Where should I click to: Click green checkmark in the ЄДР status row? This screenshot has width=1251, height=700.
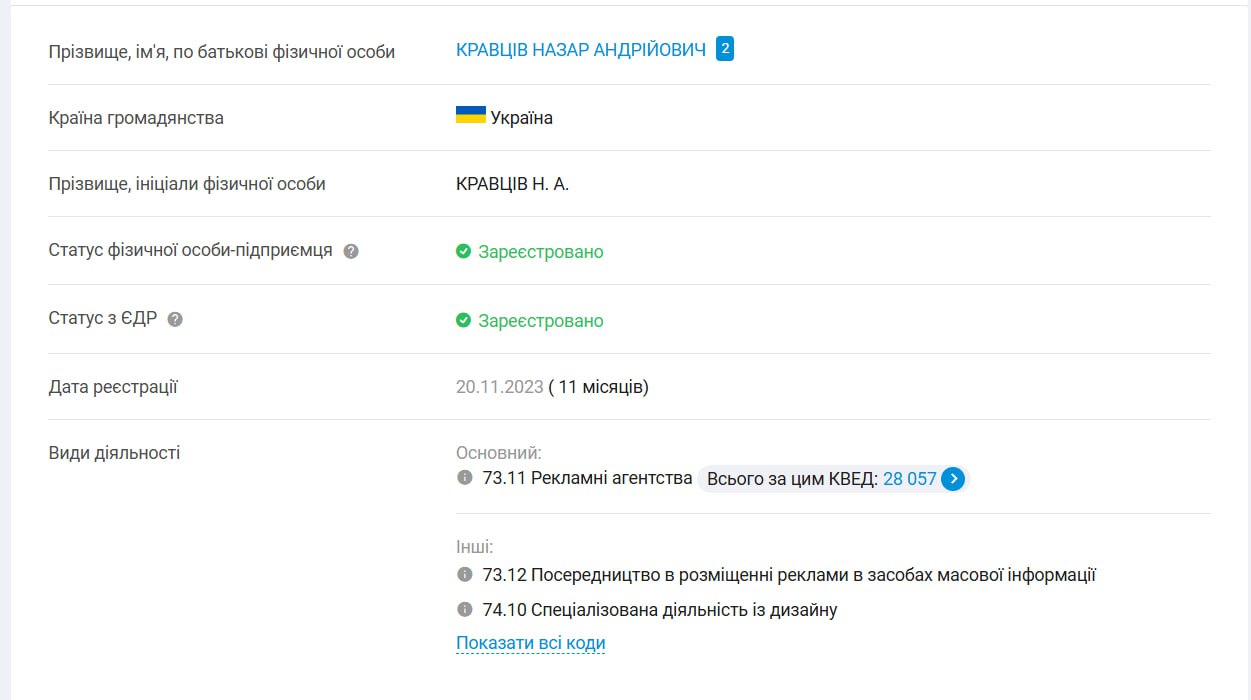[463, 320]
